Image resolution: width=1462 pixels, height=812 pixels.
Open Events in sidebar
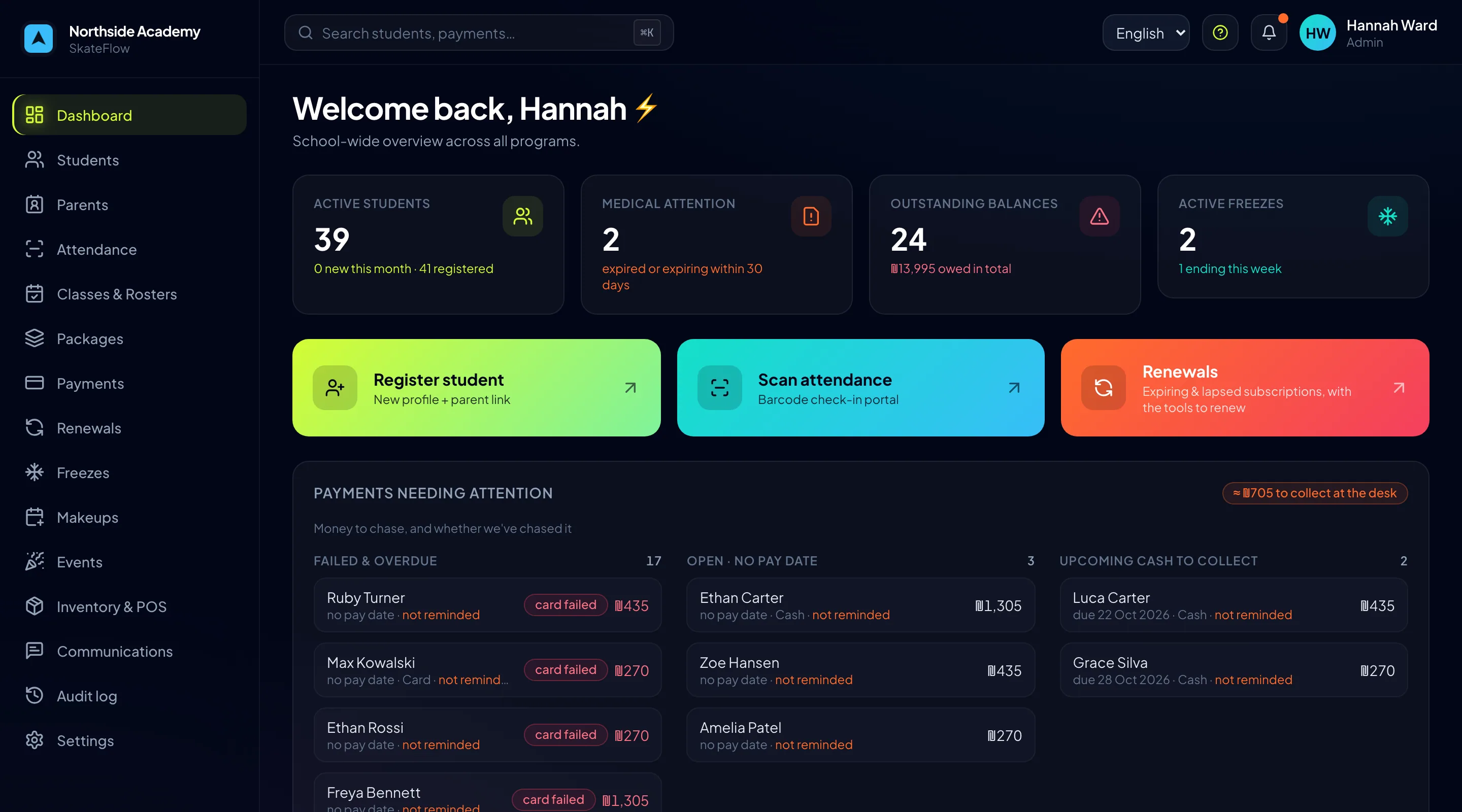click(129, 562)
